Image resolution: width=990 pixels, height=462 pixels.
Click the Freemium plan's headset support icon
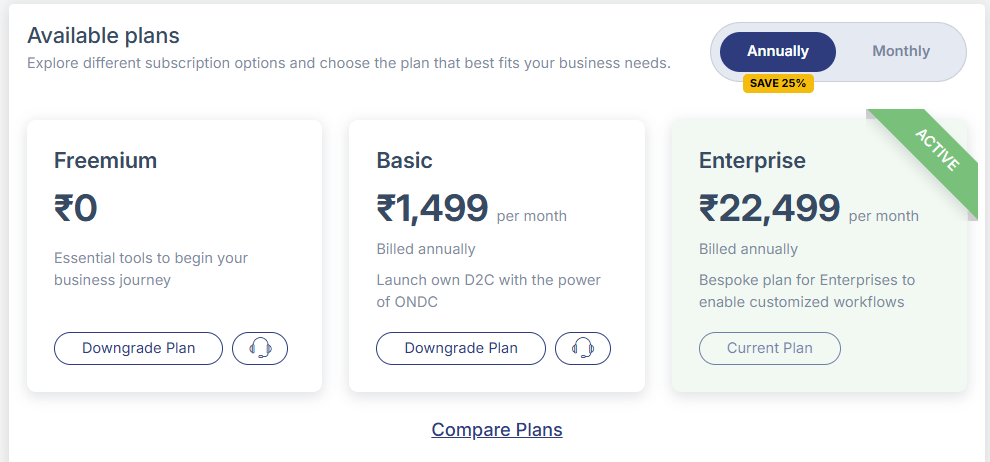point(260,348)
